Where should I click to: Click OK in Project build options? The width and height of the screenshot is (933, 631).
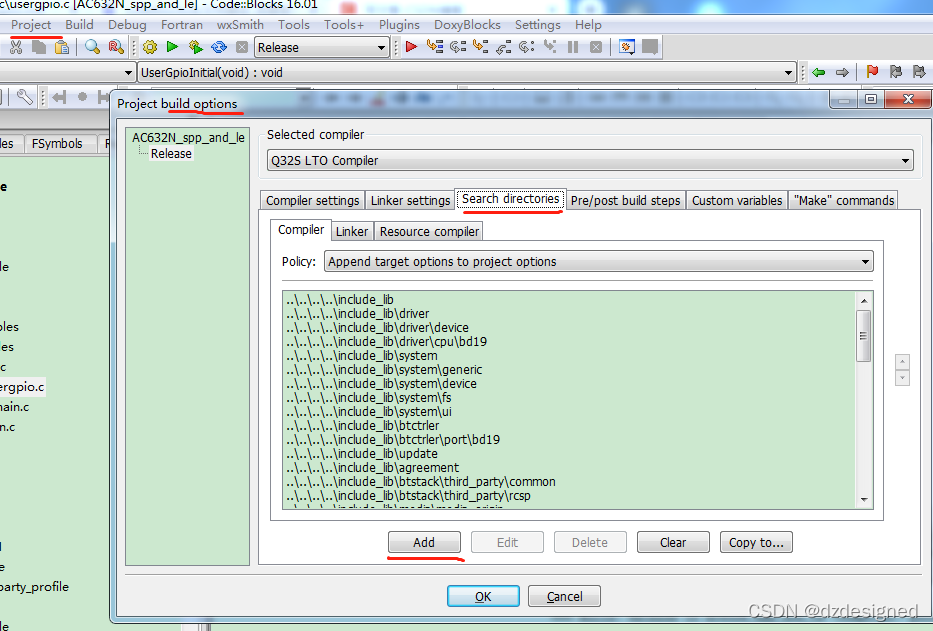pyautogui.click(x=483, y=596)
